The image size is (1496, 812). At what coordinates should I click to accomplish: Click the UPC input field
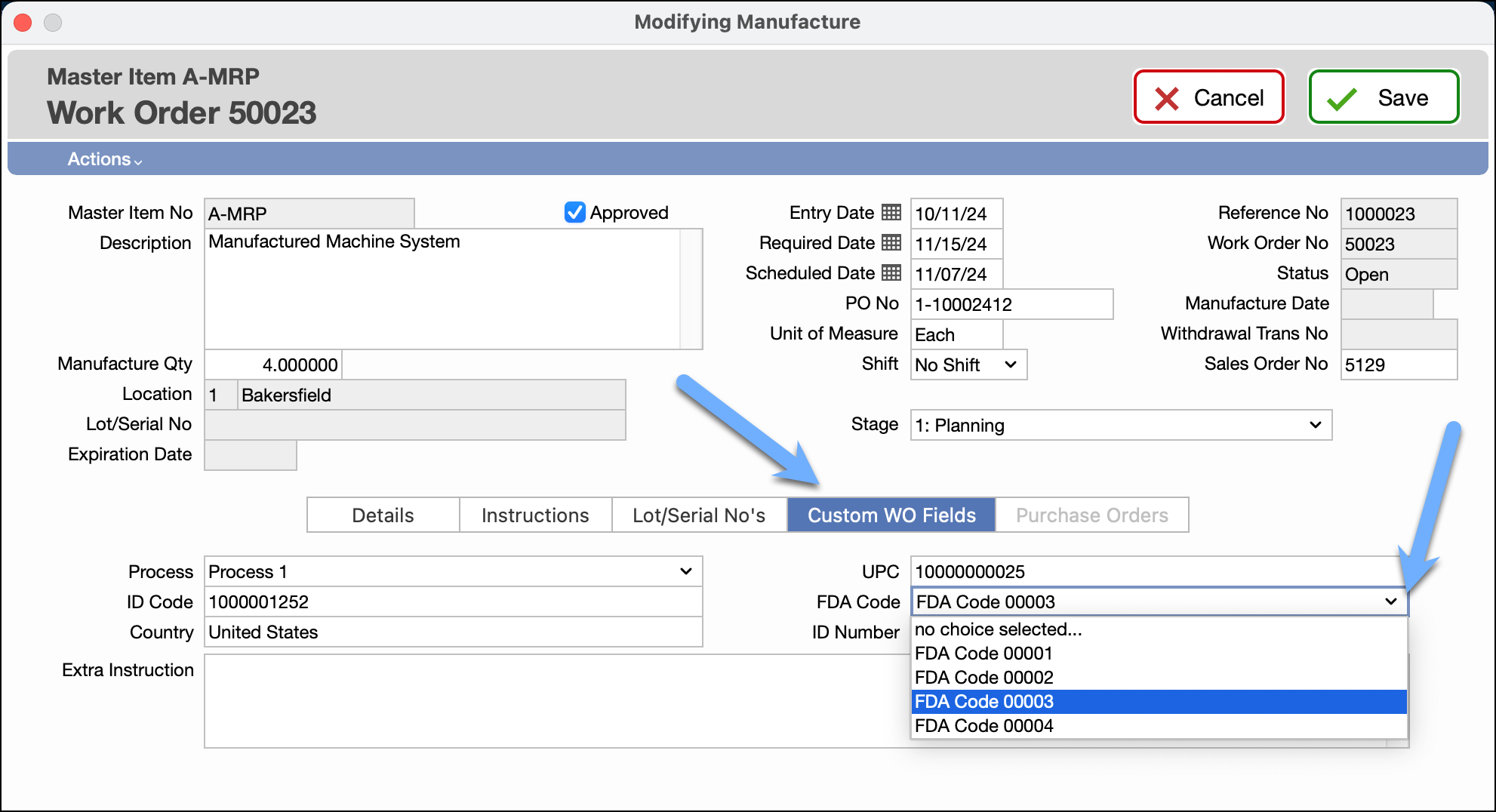click(1159, 571)
